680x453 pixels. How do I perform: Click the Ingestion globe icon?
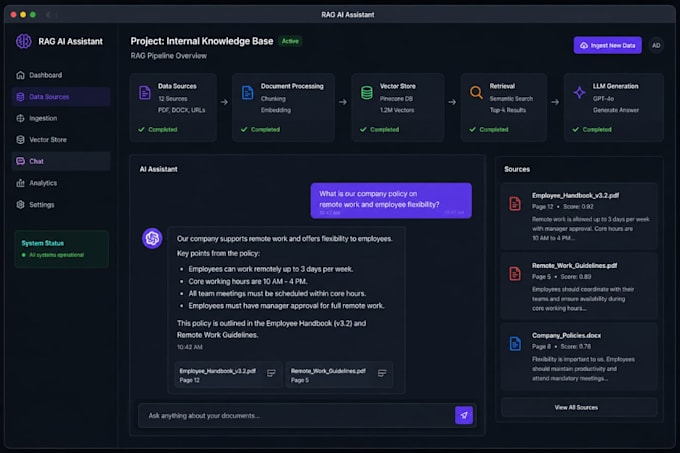(x=20, y=118)
